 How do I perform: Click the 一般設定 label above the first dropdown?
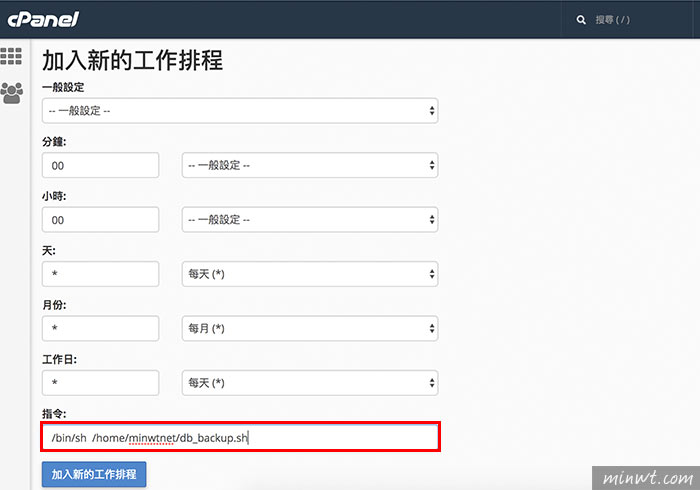pos(63,87)
